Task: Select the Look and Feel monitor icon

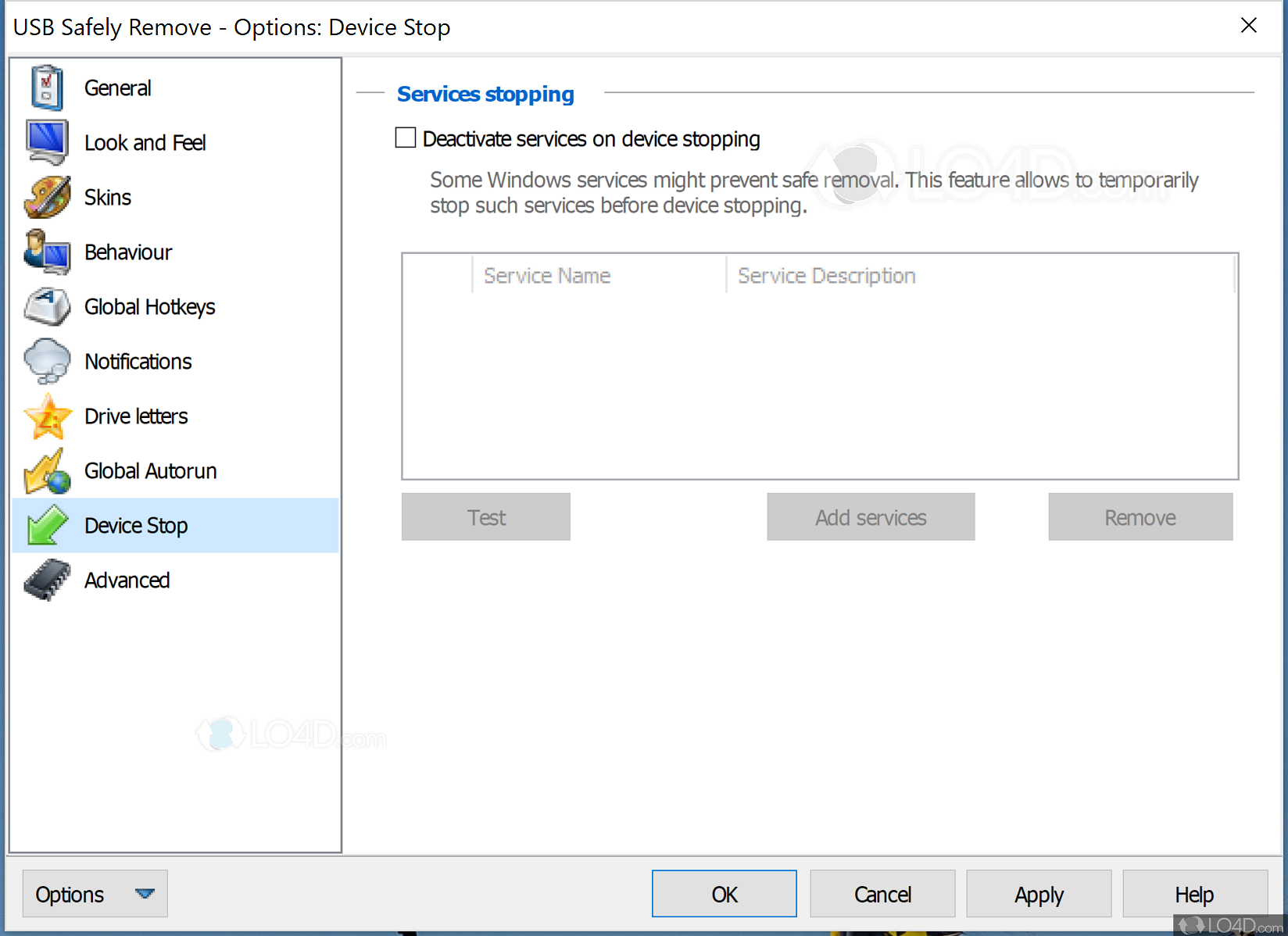Action: point(47,142)
